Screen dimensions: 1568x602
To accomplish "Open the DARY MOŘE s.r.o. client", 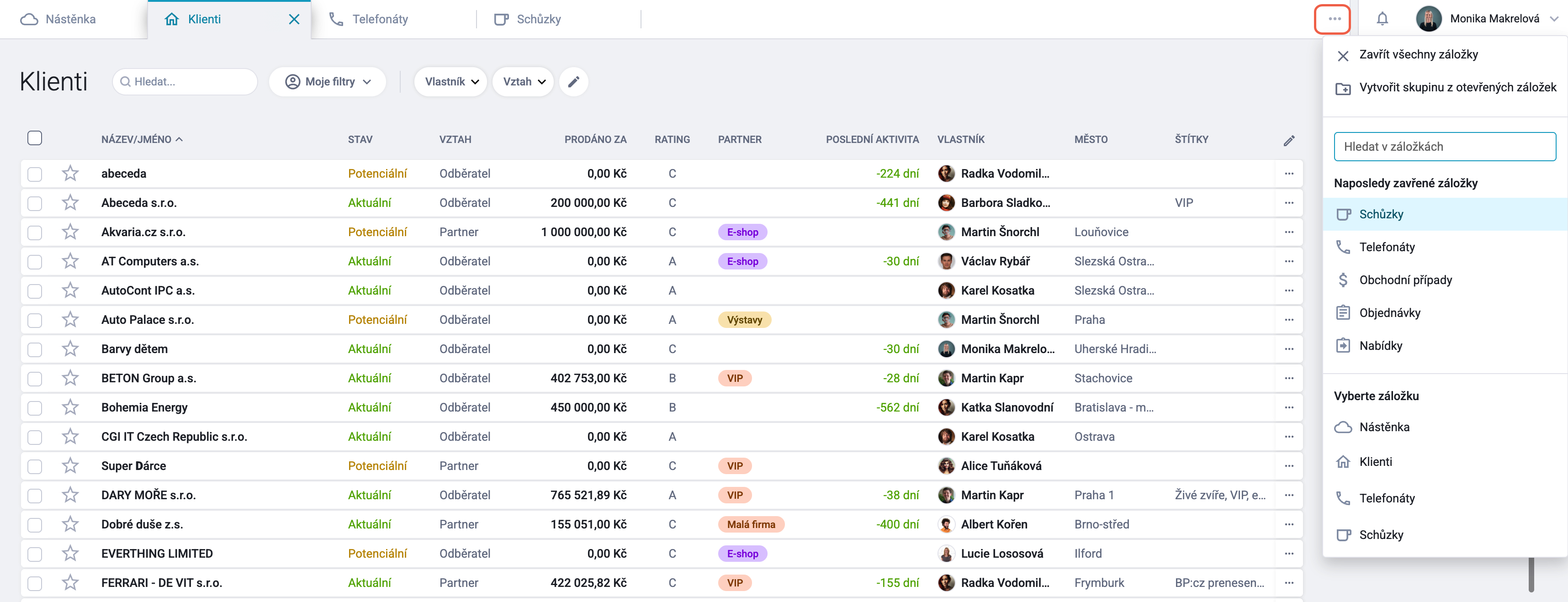I will click(x=148, y=495).
